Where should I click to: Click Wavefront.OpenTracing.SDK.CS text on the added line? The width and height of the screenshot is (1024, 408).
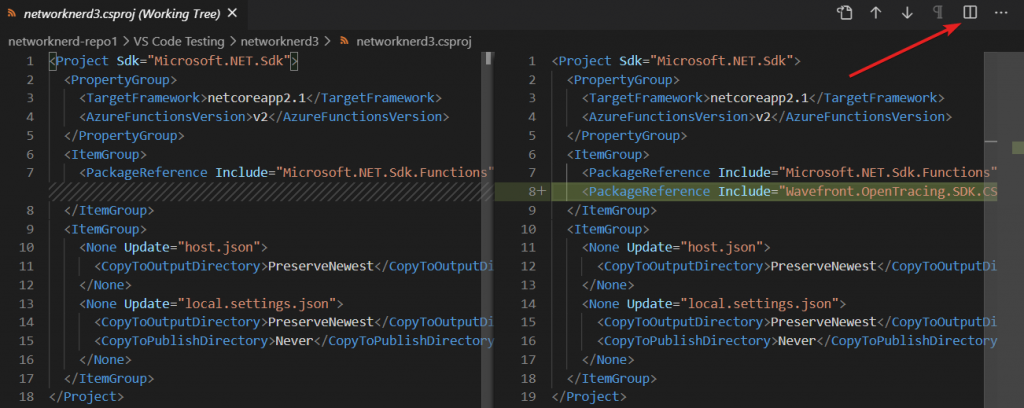tap(891, 191)
